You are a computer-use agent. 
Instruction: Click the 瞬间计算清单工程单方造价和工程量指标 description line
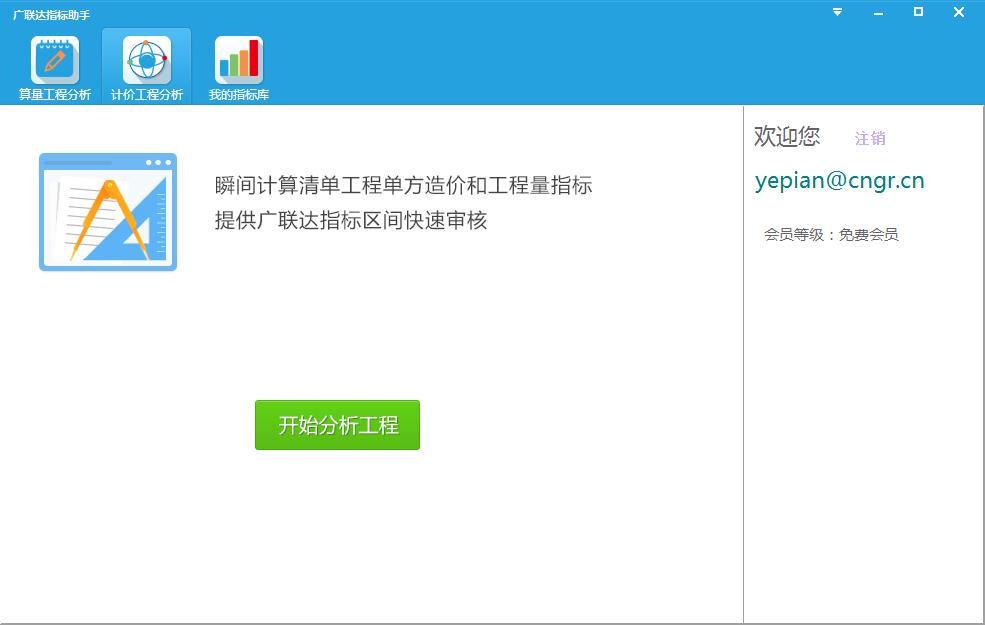403,185
